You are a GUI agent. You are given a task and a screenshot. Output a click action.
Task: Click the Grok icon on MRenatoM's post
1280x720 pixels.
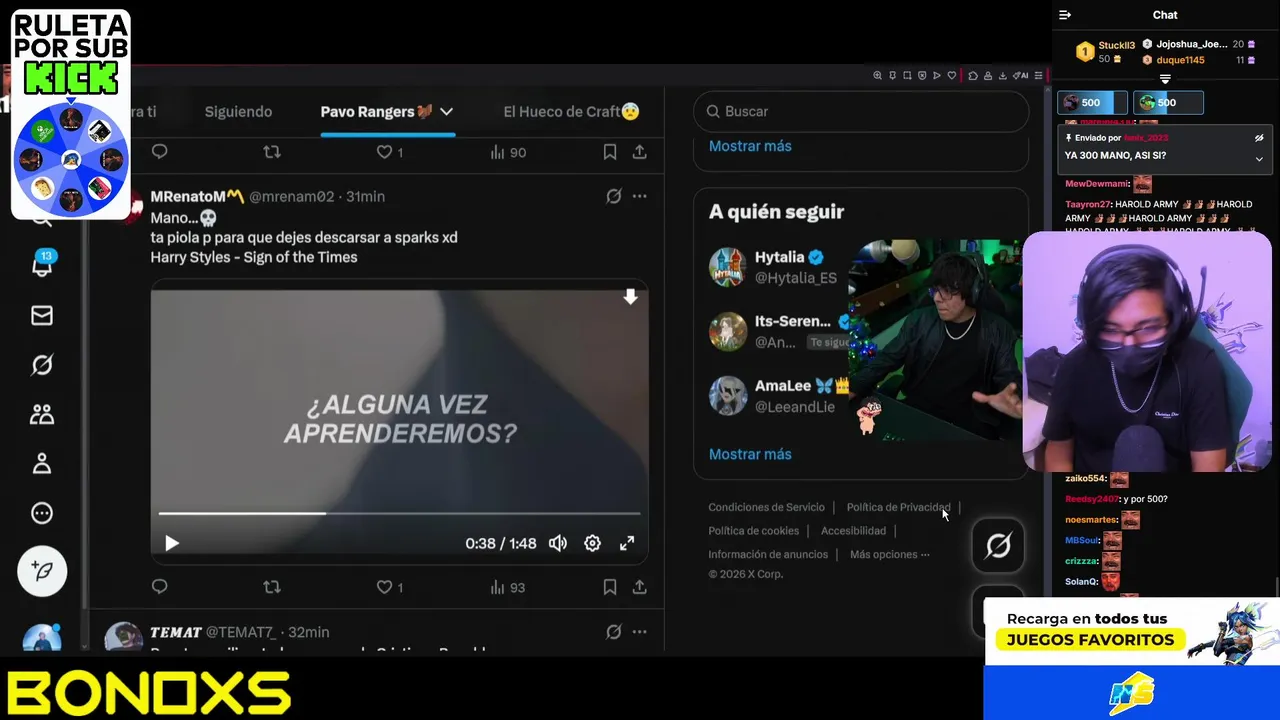pyautogui.click(x=614, y=196)
